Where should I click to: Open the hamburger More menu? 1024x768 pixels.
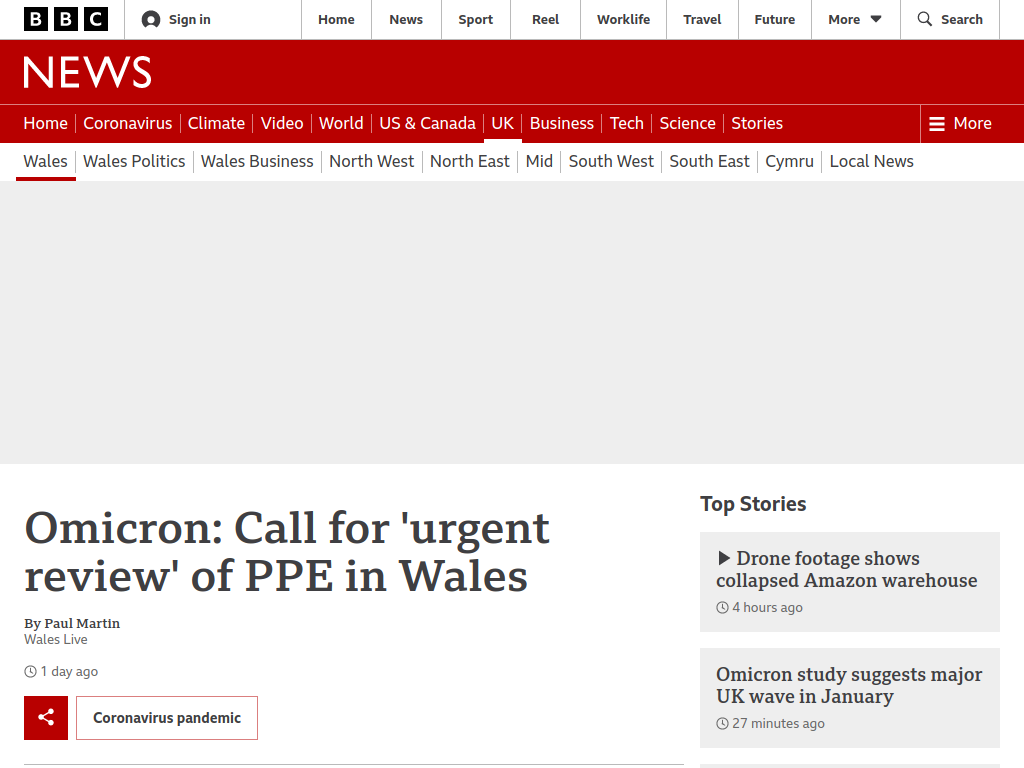click(x=960, y=123)
